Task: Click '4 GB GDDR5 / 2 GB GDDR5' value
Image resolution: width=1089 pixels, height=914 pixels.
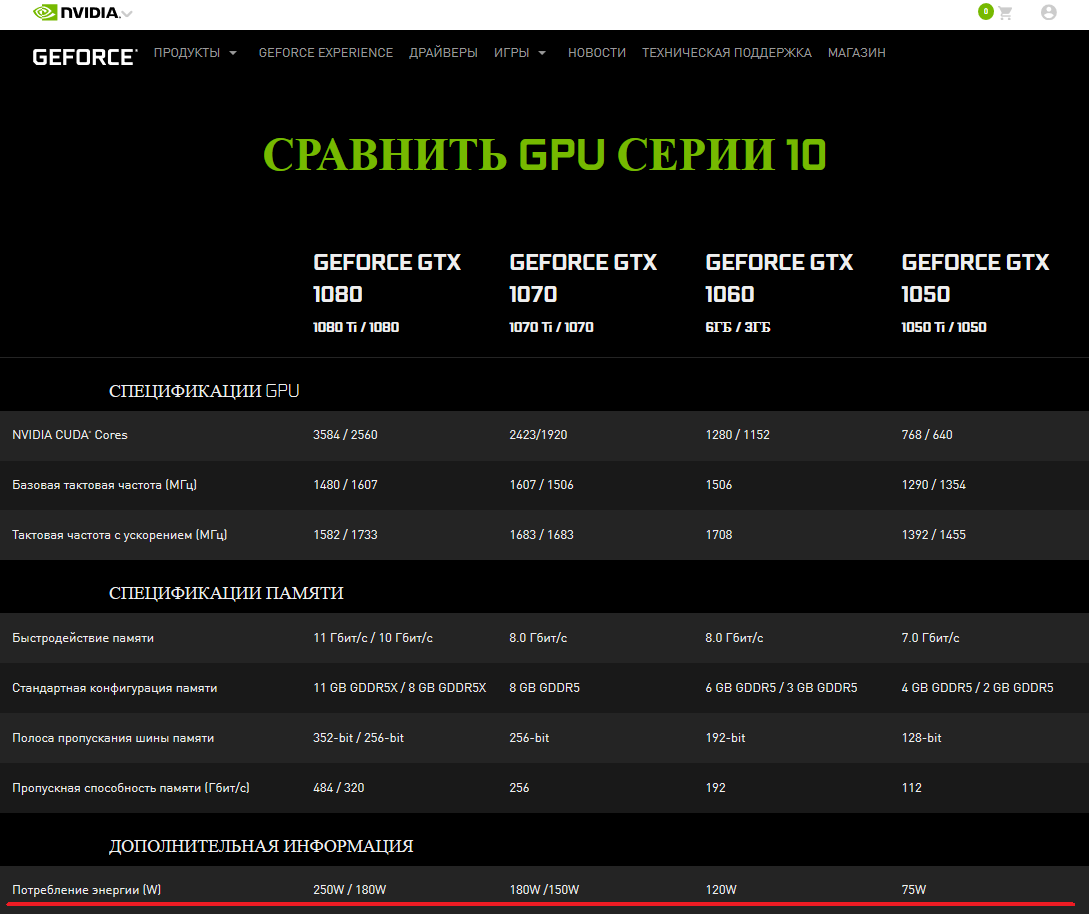Action: click(977, 688)
